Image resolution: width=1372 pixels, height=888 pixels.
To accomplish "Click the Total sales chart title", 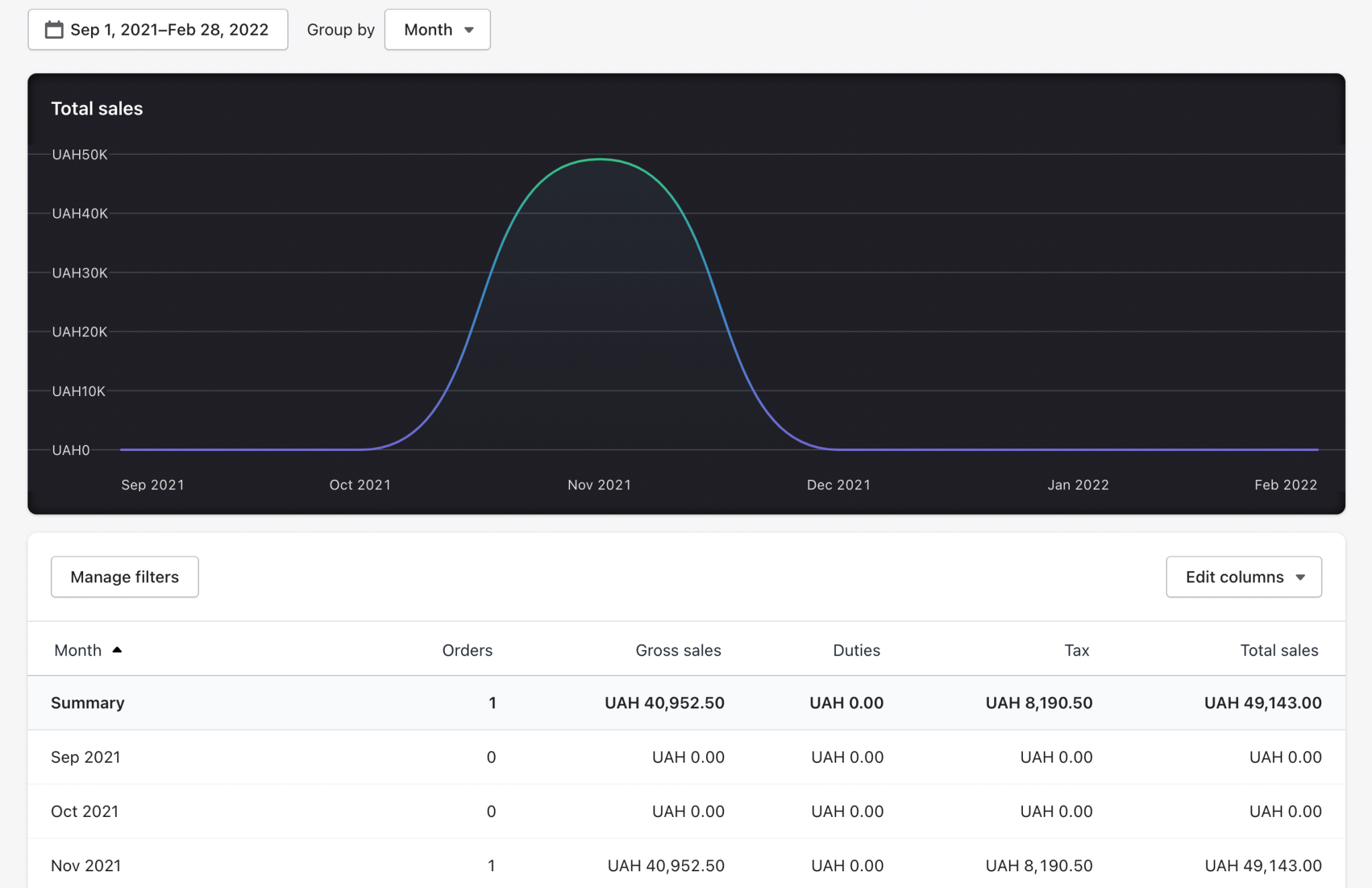I will pyautogui.click(x=96, y=108).
